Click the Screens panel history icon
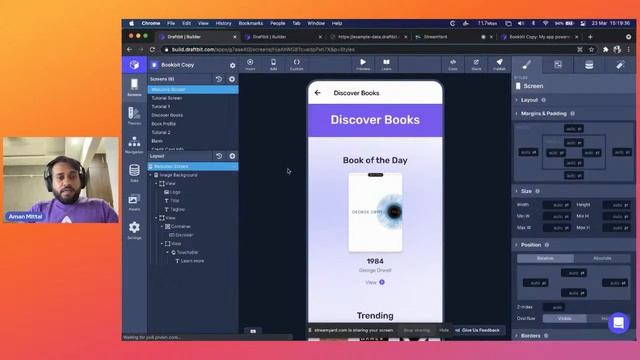The width and height of the screenshot is (640, 360). tap(219, 79)
